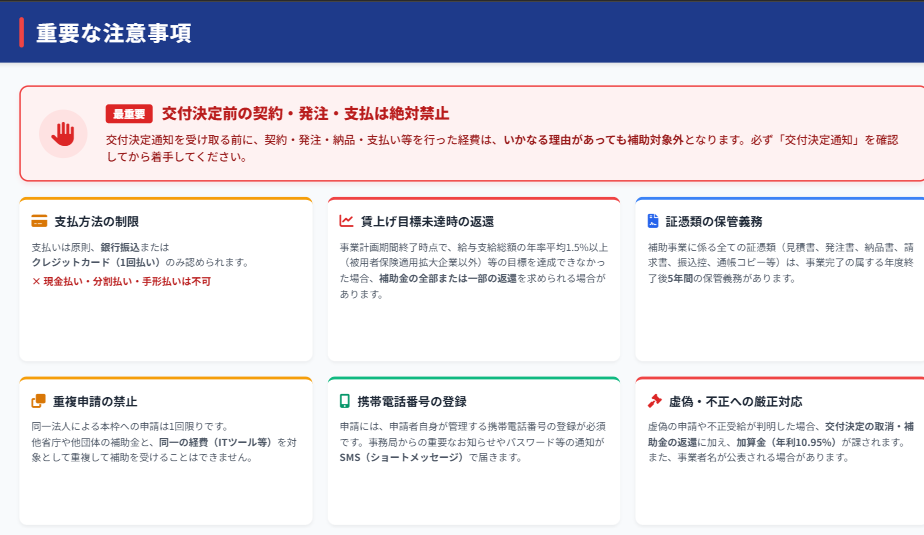
Task: Click the 携帯電話番号の登録 card heading
Action: tap(413, 401)
